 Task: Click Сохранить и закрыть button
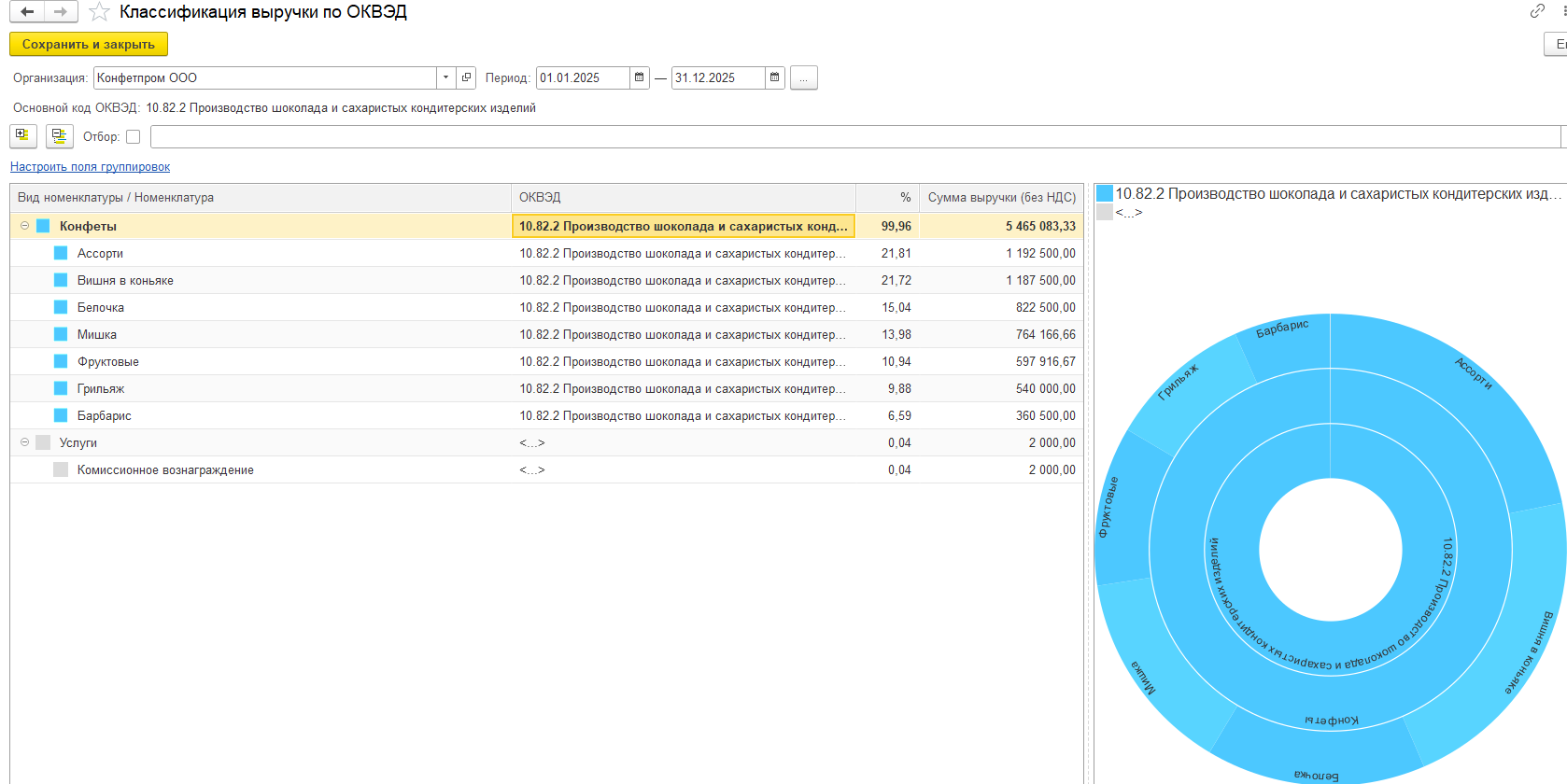[x=89, y=44]
